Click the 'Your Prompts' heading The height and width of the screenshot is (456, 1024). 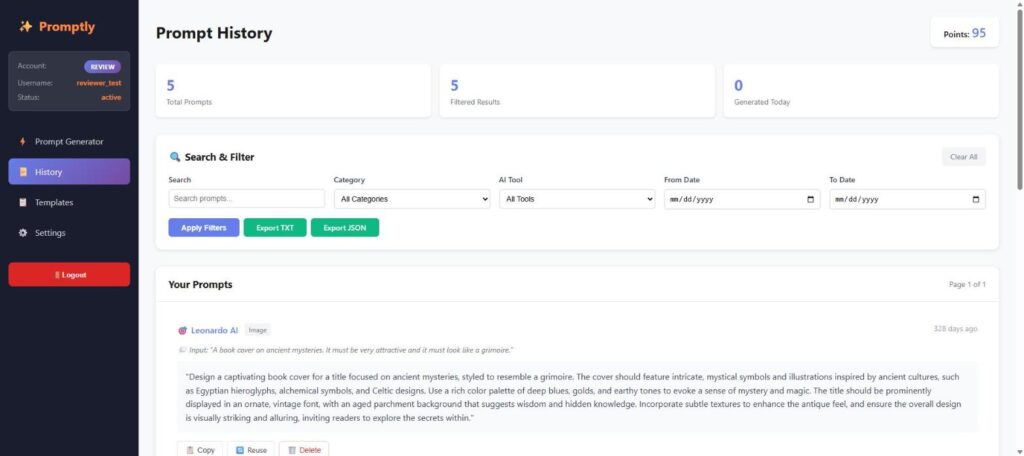coord(200,284)
